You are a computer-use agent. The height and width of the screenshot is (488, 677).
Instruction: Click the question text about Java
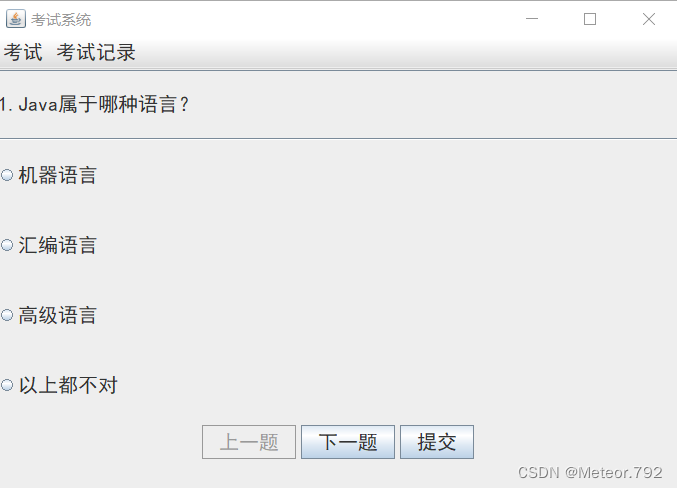[94, 105]
